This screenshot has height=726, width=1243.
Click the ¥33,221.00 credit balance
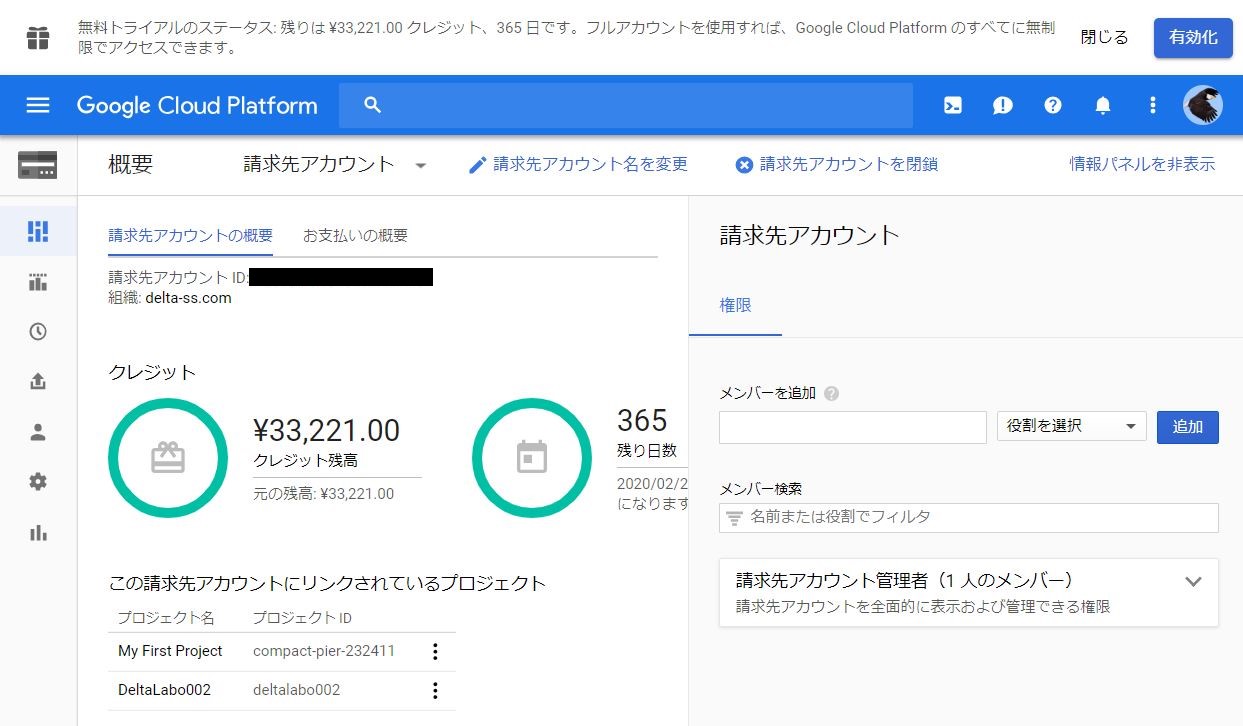click(327, 431)
